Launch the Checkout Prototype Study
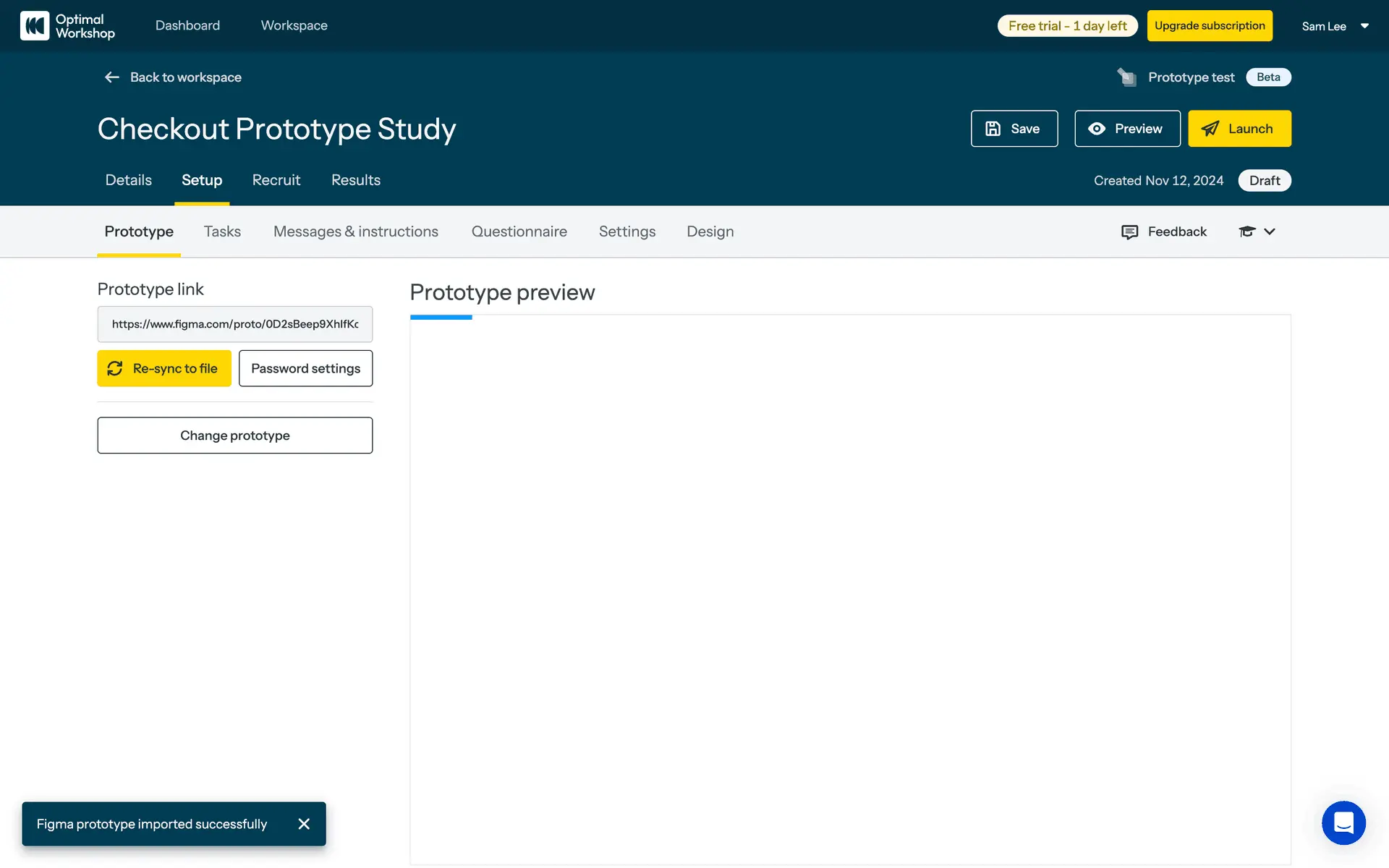1389x868 pixels. (x=1239, y=129)
